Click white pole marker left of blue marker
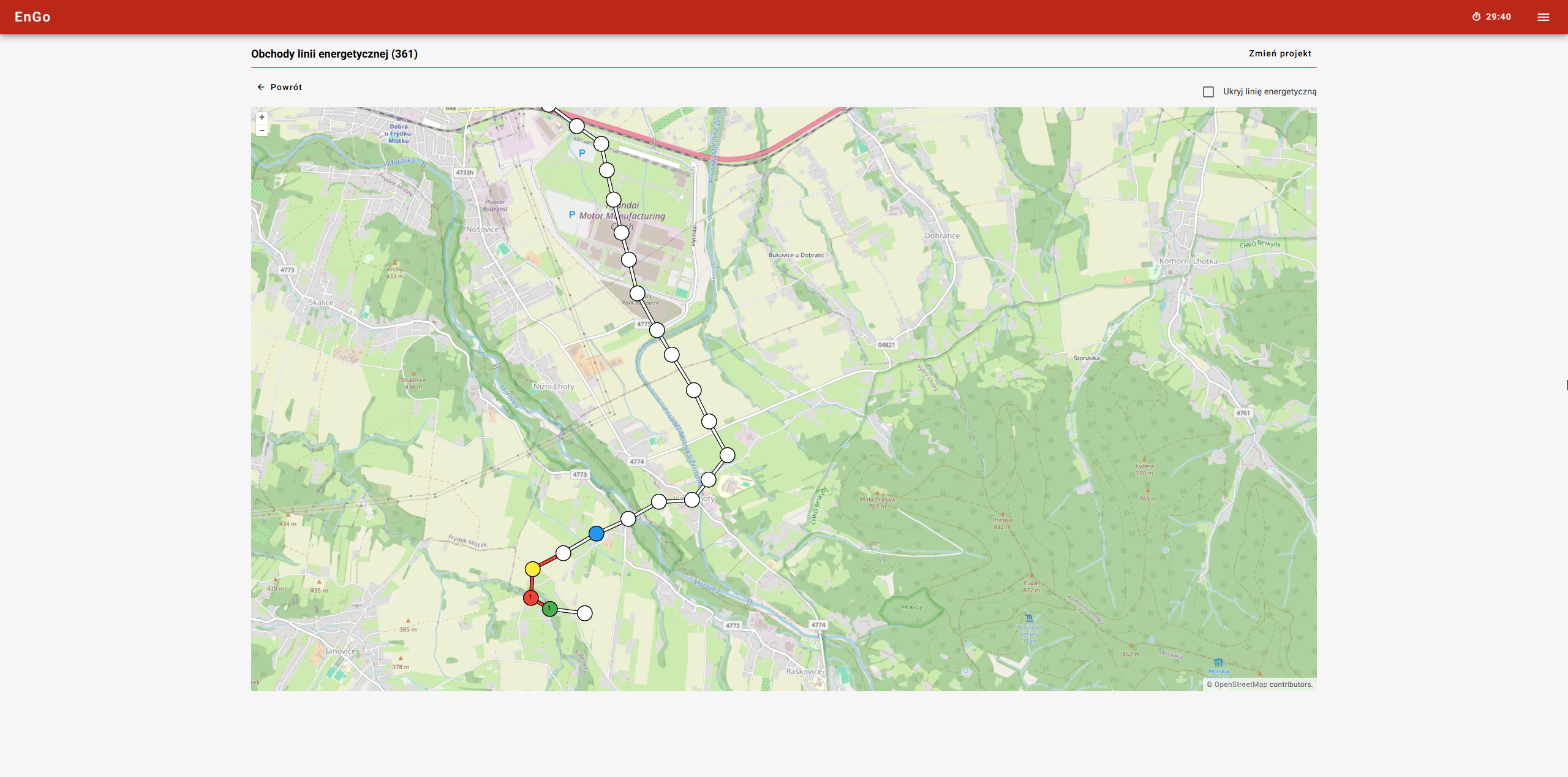The height and width of the screenshot is (777, 1568). coord(563,553)
